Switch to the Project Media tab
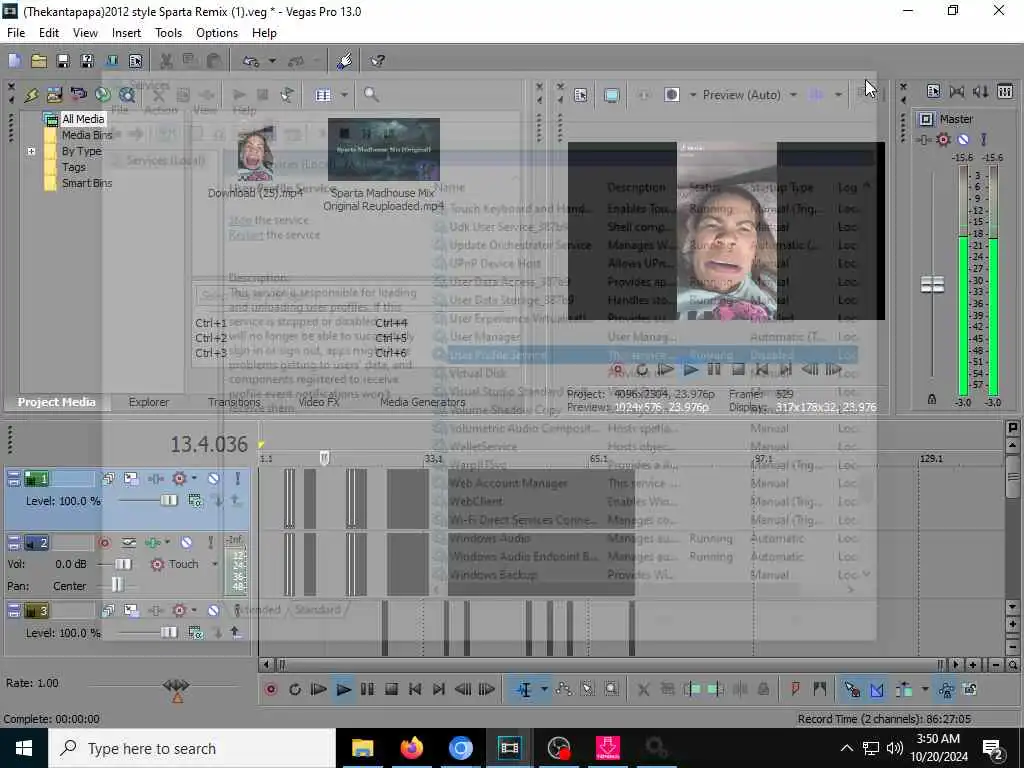This screenshot has height=768, width=1024. [56, 402]
